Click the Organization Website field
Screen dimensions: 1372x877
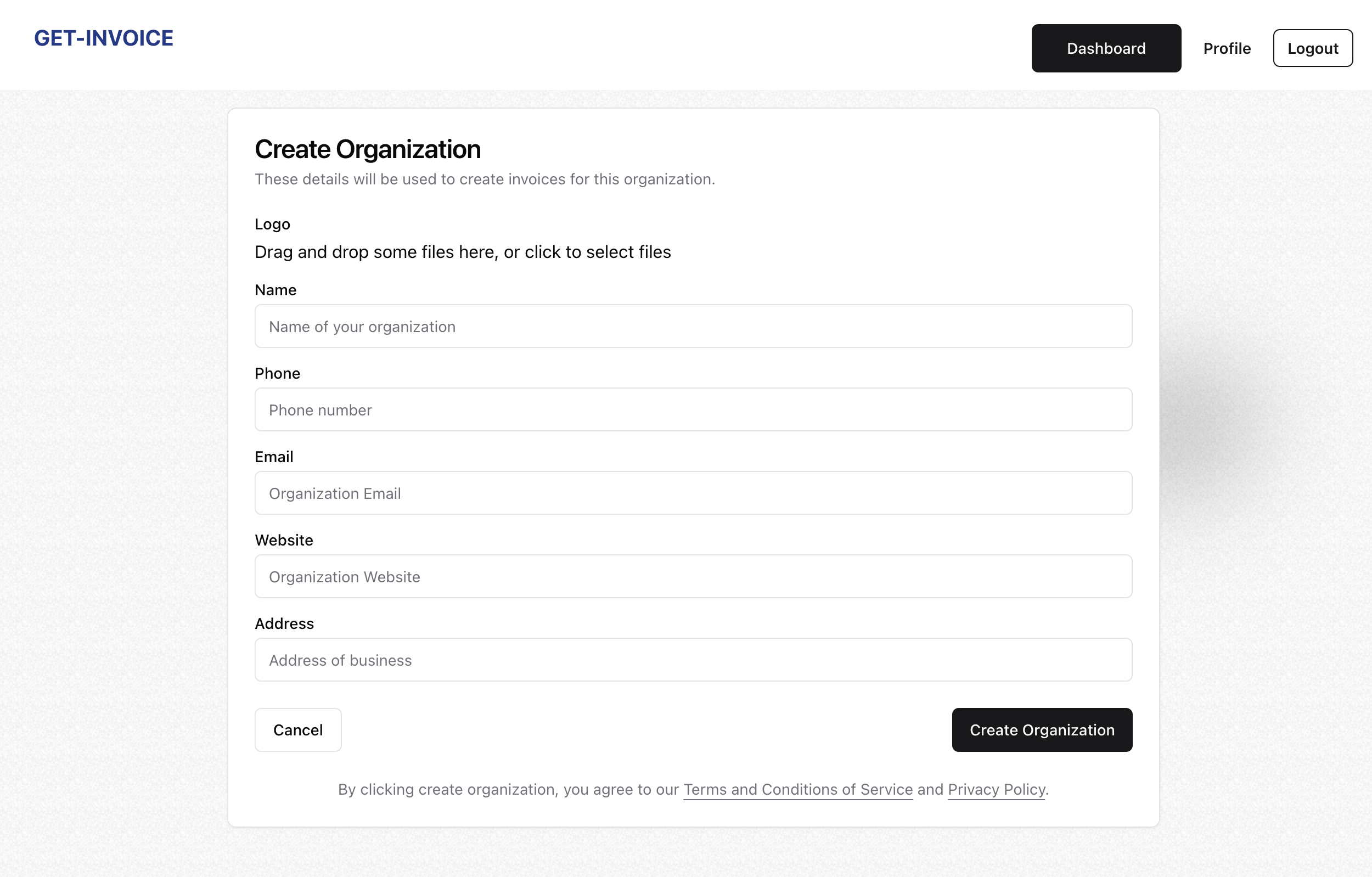click(693, 577)
